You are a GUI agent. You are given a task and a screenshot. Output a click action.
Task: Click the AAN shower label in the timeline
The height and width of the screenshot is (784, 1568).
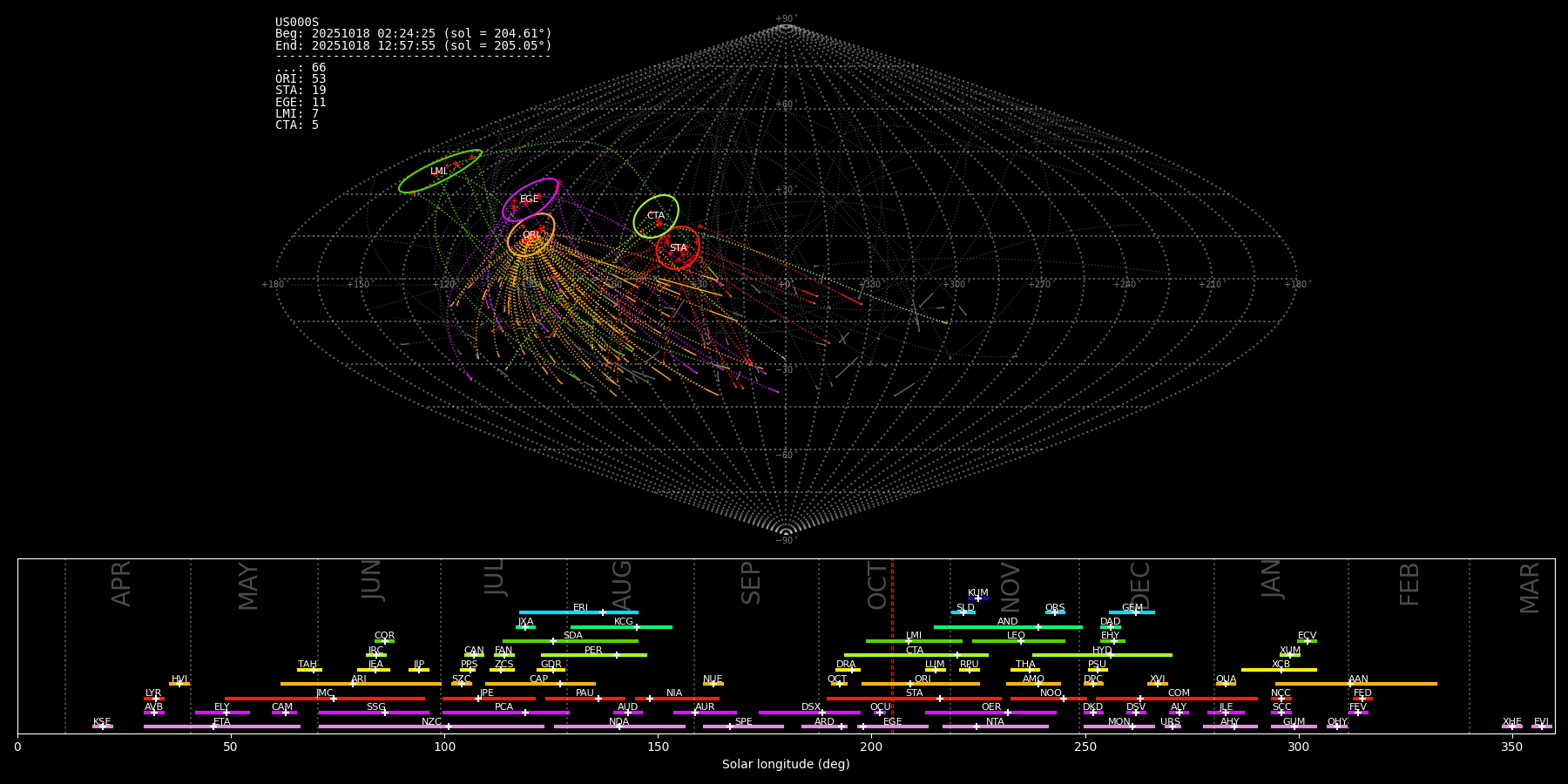[x=1358, y=679]
